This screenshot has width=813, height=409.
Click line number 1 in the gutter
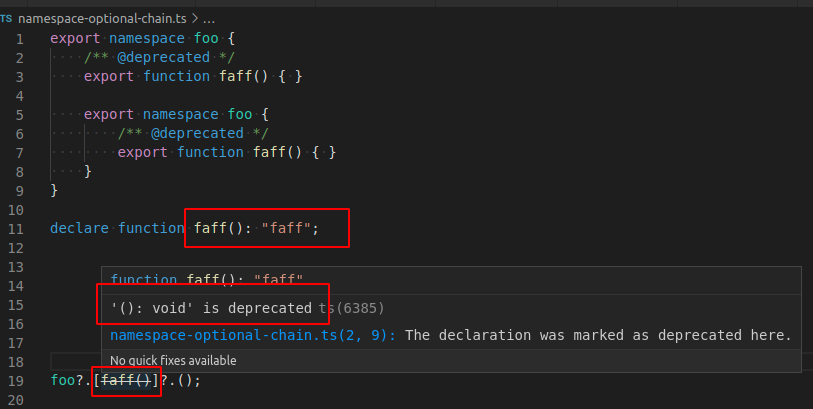click(x=19, y=39)
